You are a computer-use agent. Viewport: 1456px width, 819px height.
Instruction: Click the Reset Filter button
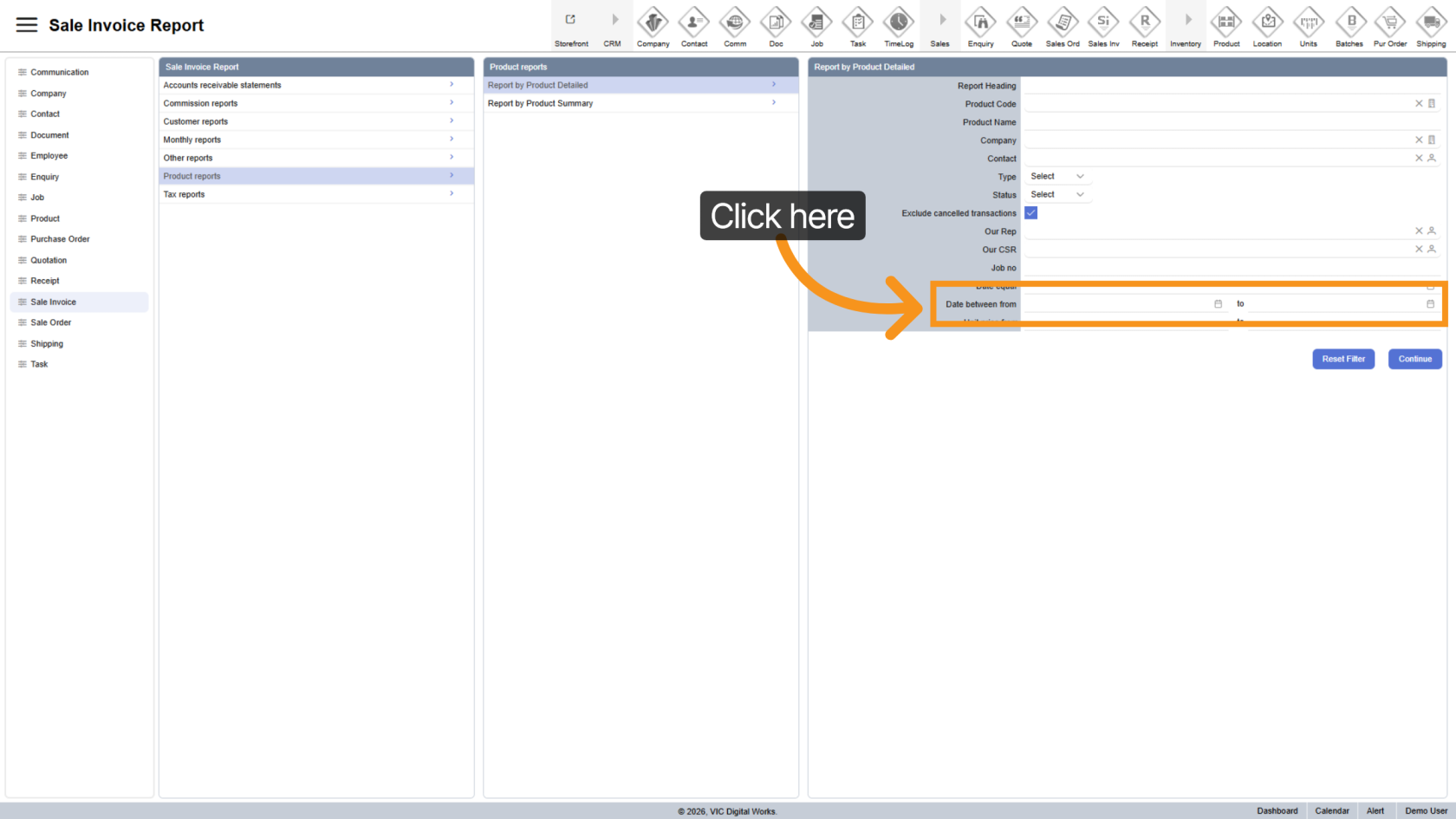coord(1342,359)
